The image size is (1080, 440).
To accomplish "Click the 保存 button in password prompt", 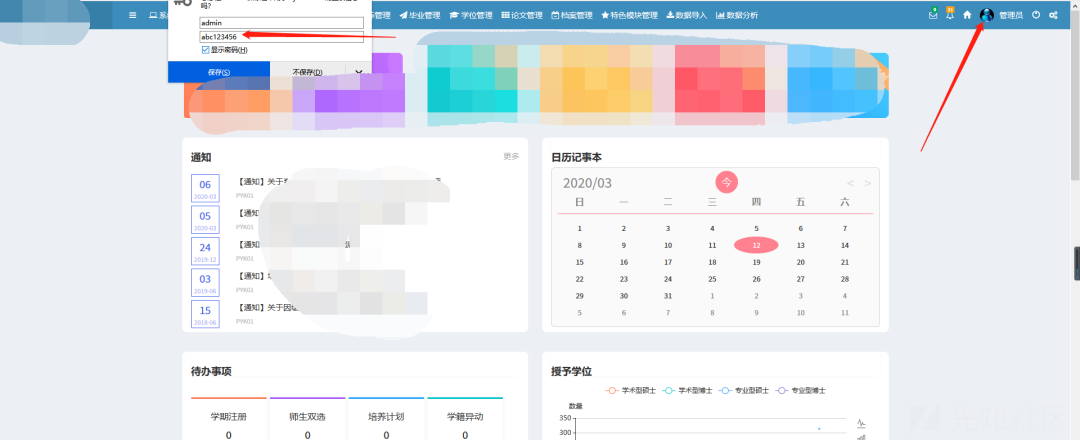I will tap(219, 71).
